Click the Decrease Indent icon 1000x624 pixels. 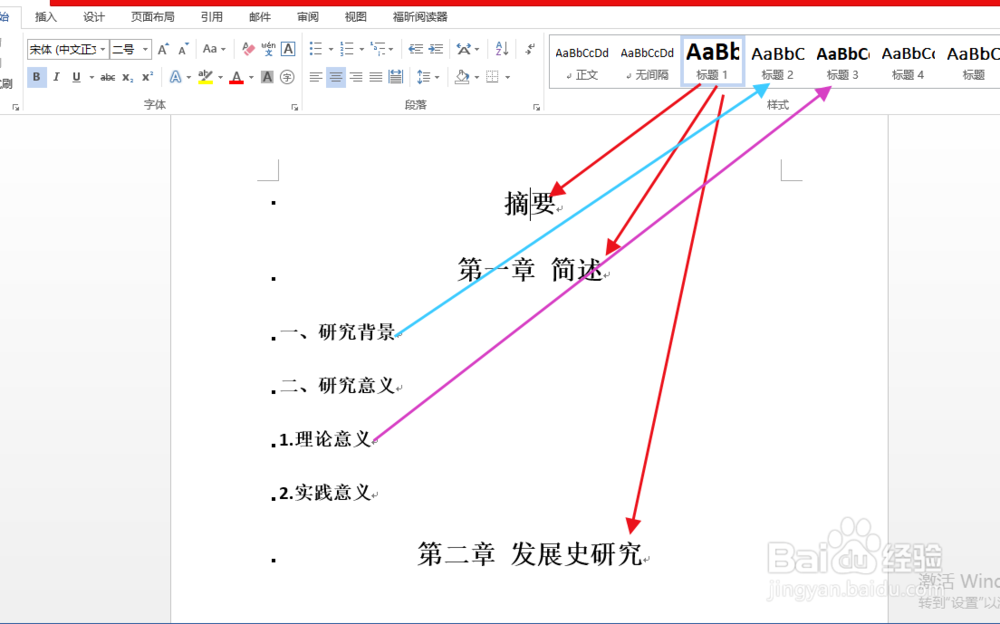click(415, 47)
